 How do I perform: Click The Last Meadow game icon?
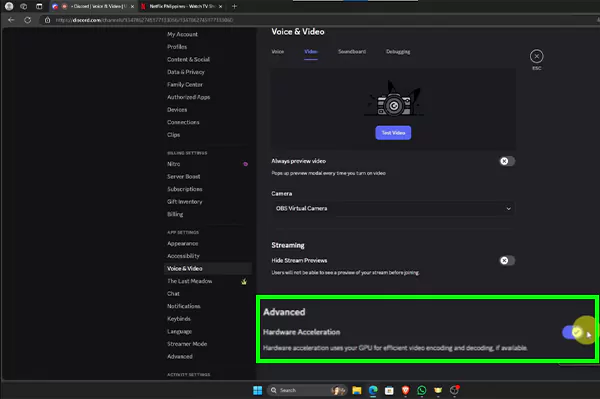244,282
